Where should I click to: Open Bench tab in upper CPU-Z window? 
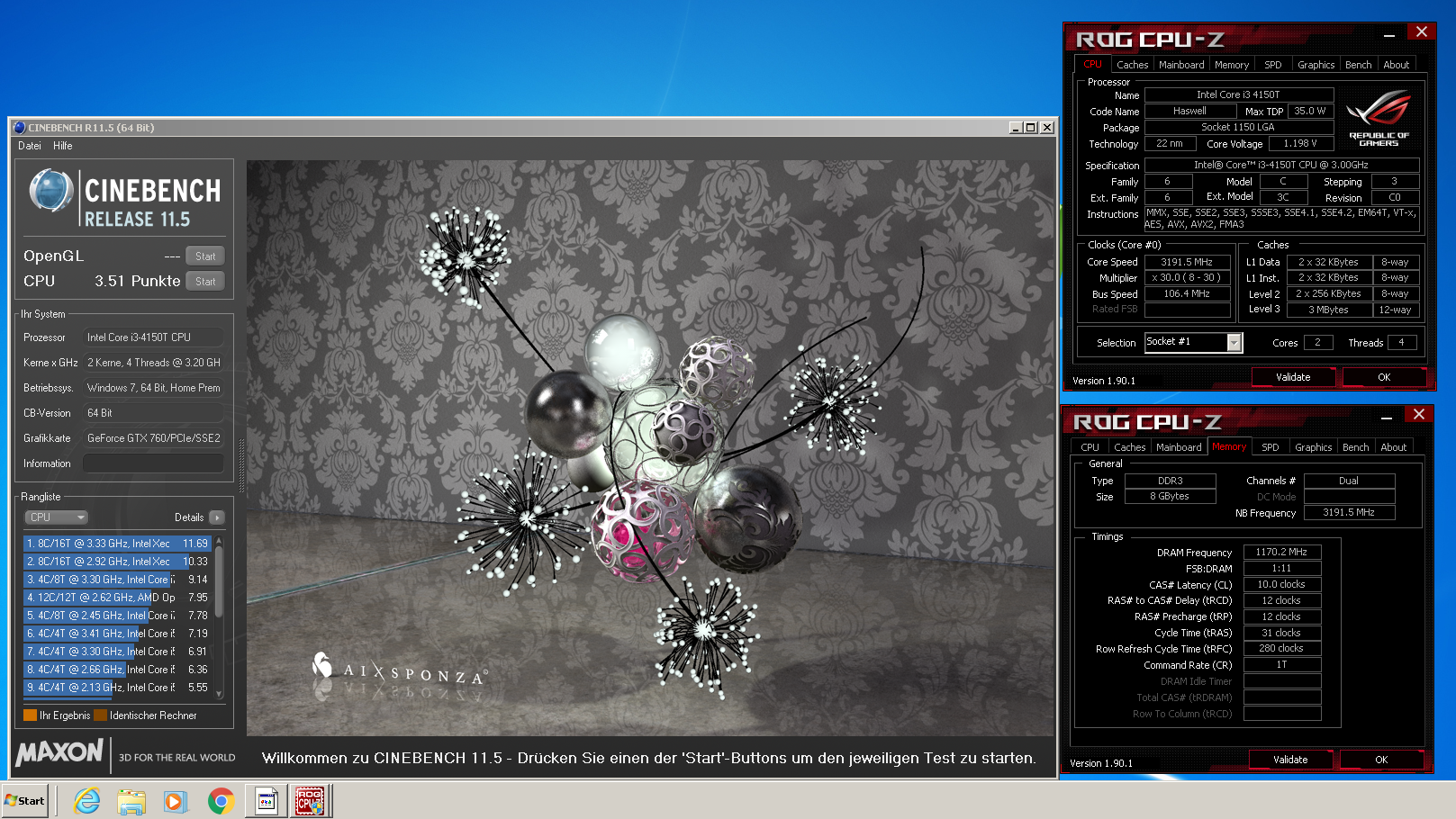coord(1358,65)
